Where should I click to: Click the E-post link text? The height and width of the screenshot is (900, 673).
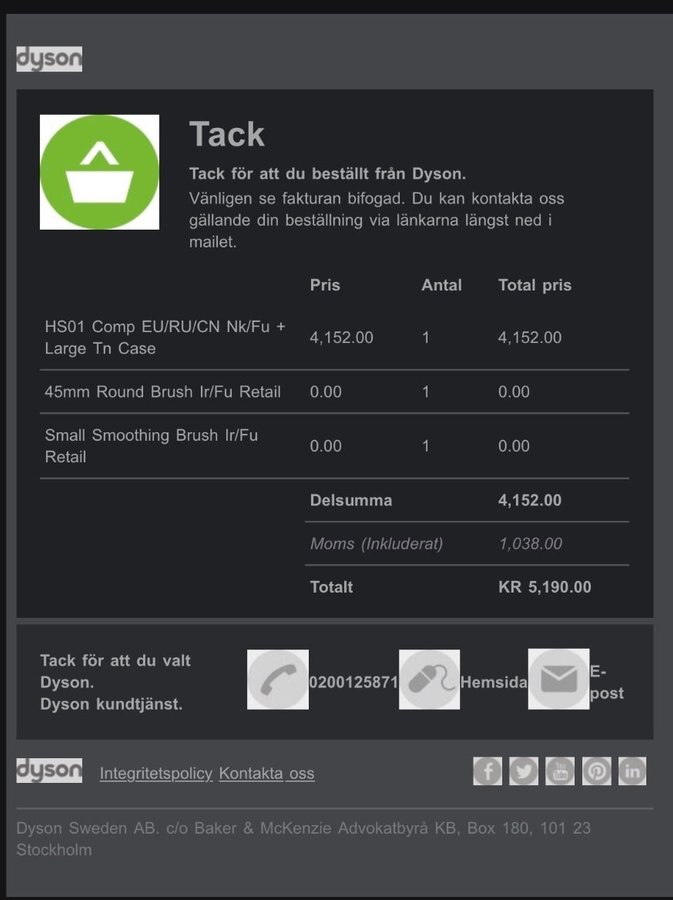tap(606, 682)
